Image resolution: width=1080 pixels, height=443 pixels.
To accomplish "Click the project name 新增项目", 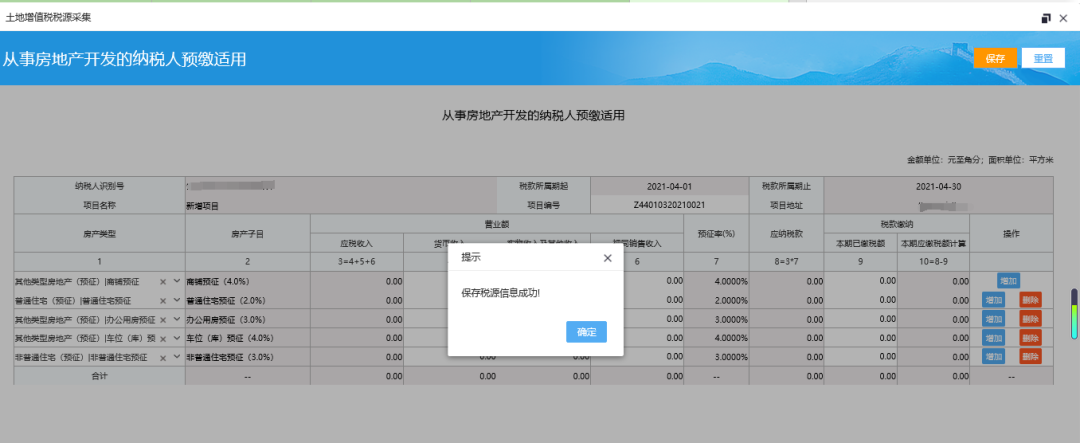I will pos(202,206).
